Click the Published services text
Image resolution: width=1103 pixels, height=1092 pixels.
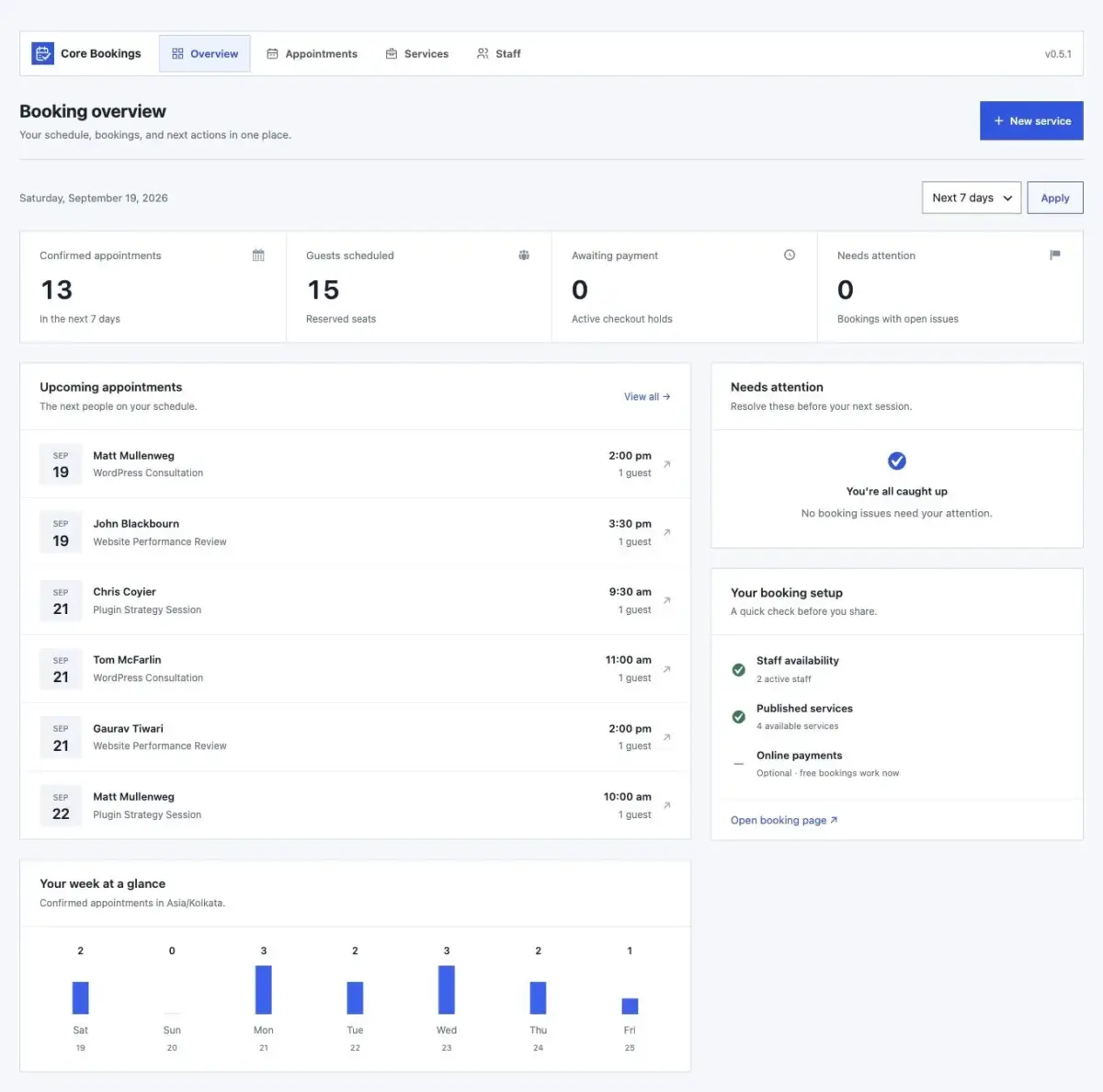point(804,709)
